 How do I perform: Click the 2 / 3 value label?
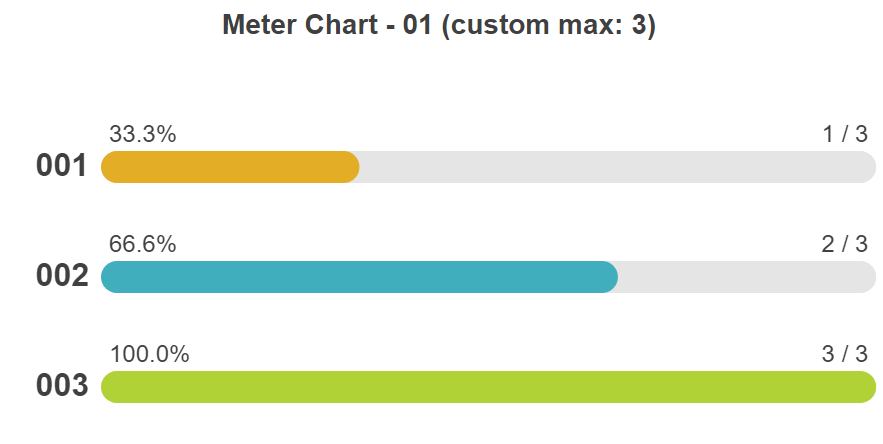point(844,244)
